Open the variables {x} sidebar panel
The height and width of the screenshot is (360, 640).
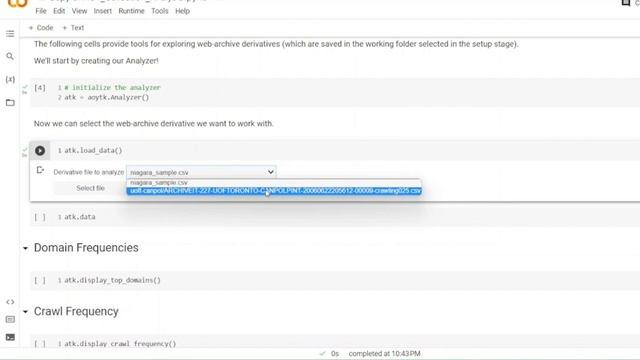pos(10,79)
